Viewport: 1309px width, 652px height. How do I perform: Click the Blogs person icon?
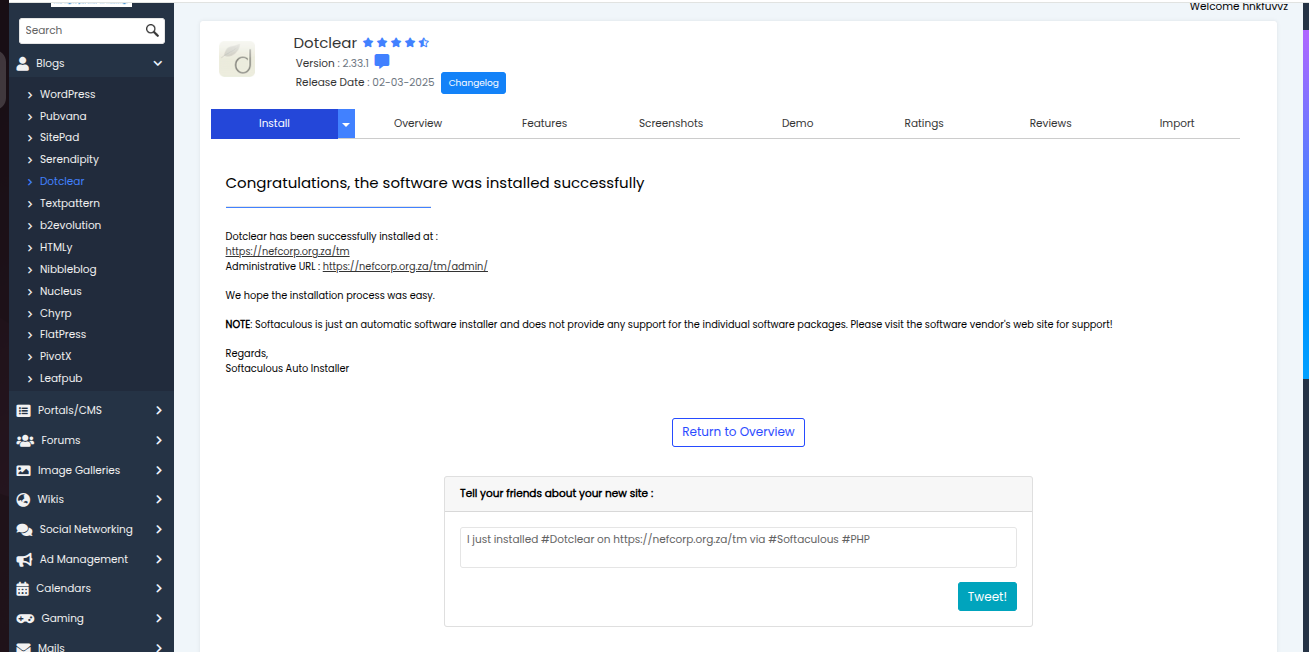[x=23, y=63]
